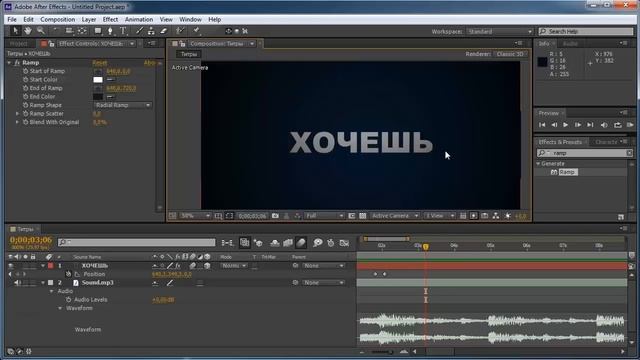Toggle Position stopwatch on ХОЧЕШЬ layer
Screen dimensions: 640x360
point(69,274)
